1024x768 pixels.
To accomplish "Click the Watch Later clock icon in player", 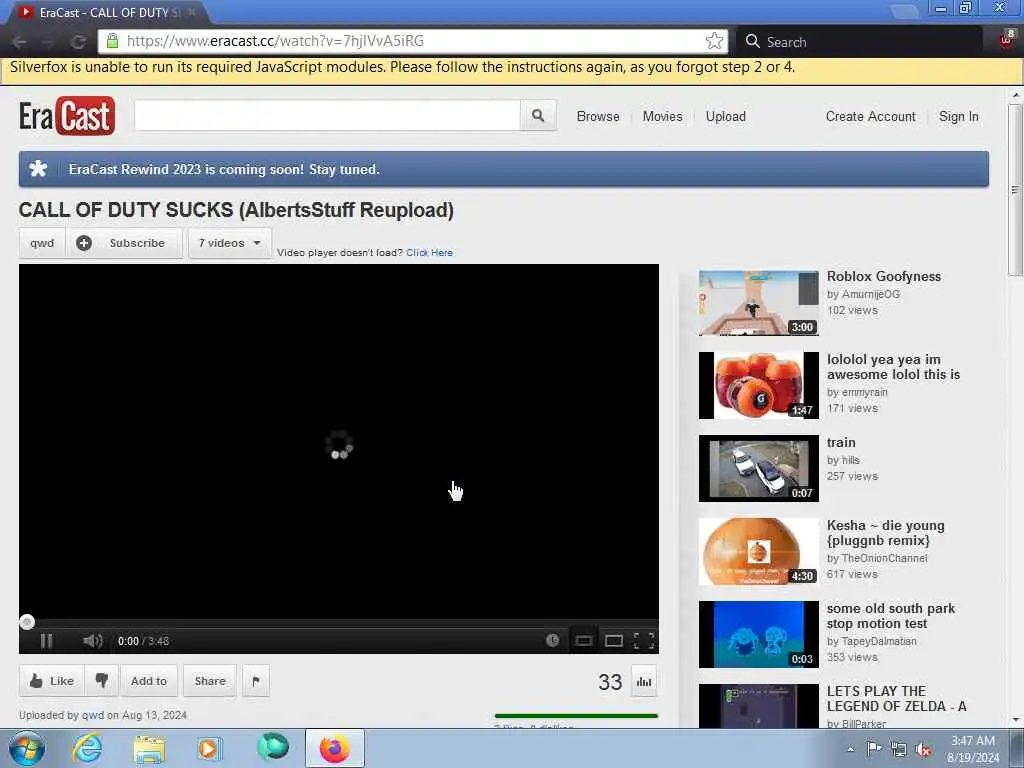I will click(x=552, y=641).
